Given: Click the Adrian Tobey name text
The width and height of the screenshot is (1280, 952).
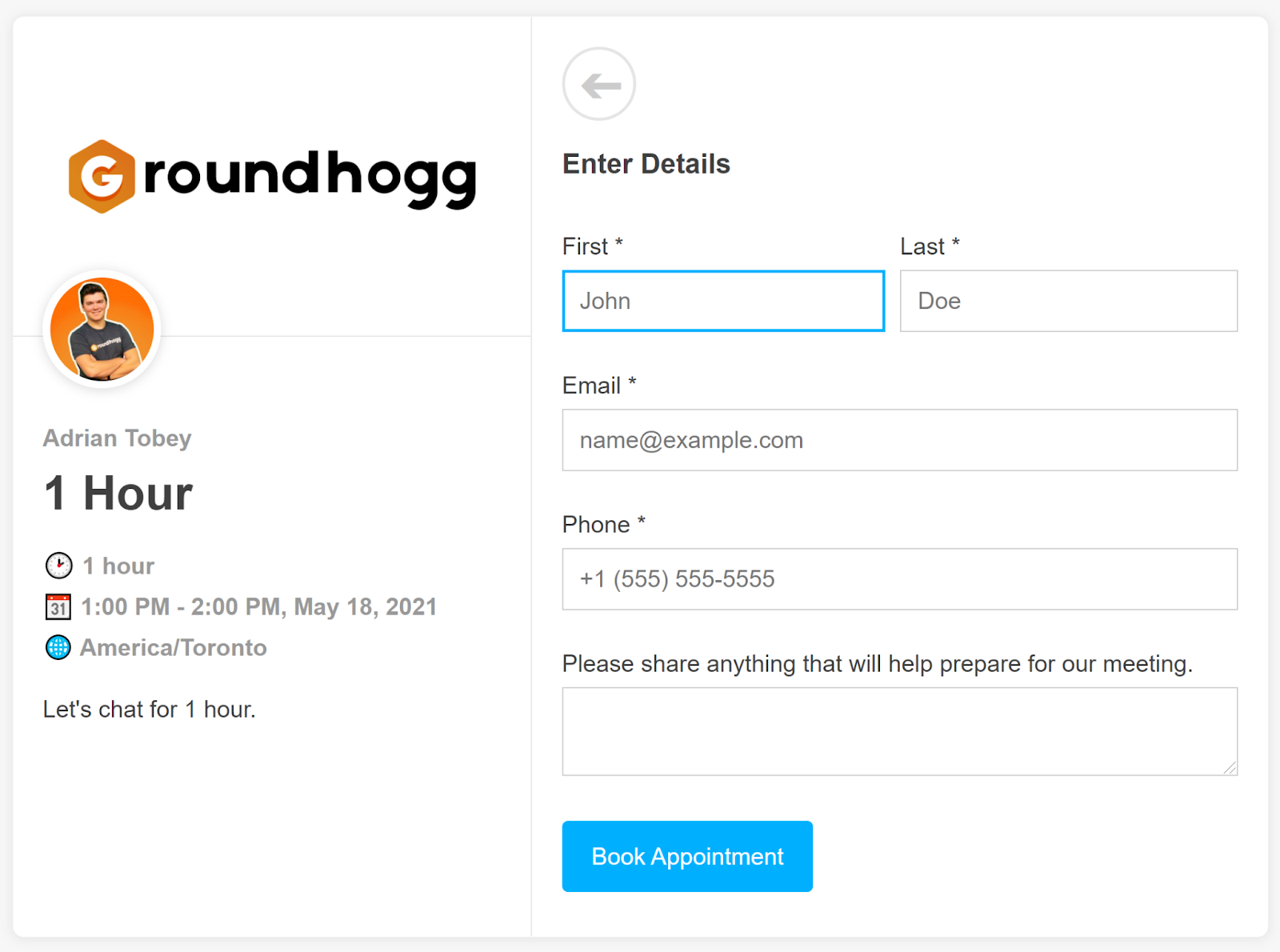Looking at the screenshot, I should (118, 438).
